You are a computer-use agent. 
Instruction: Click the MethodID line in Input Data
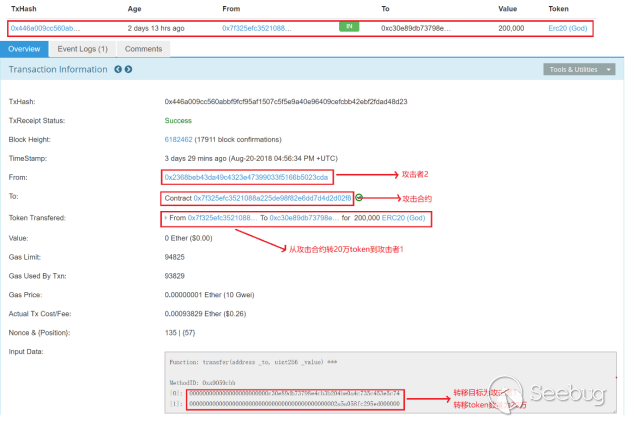click(x=202, y=382)
